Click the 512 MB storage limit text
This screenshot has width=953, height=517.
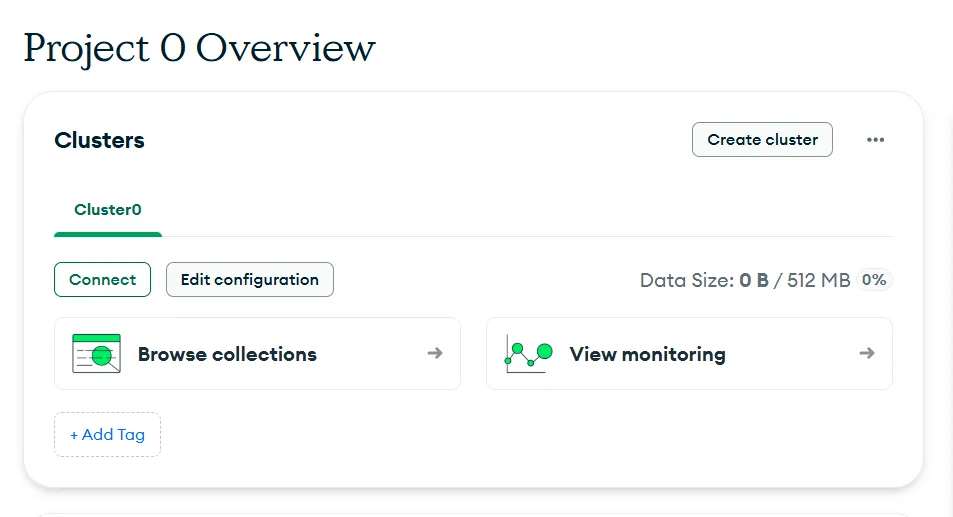coord(819,280)
